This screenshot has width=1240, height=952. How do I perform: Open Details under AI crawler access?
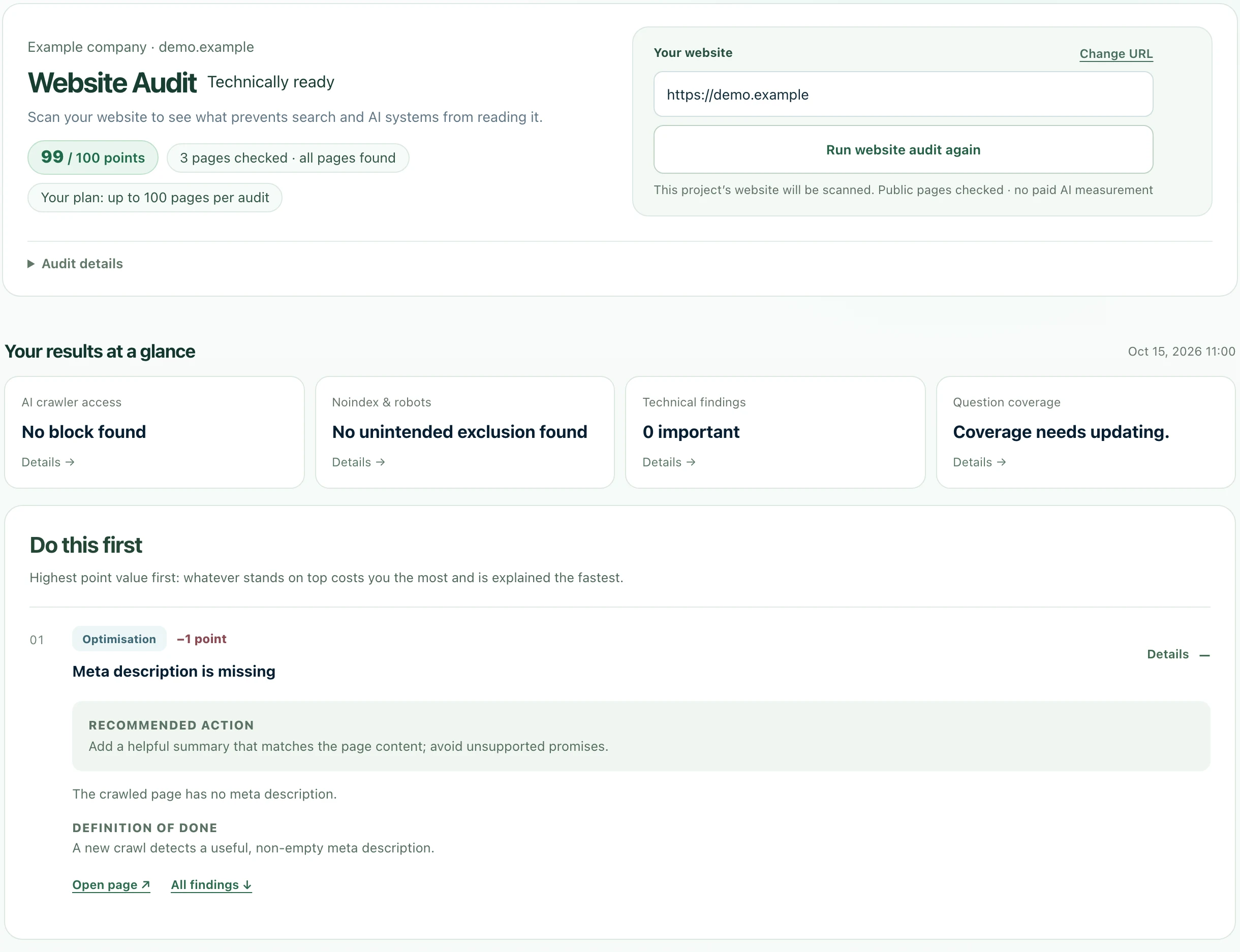48,462
